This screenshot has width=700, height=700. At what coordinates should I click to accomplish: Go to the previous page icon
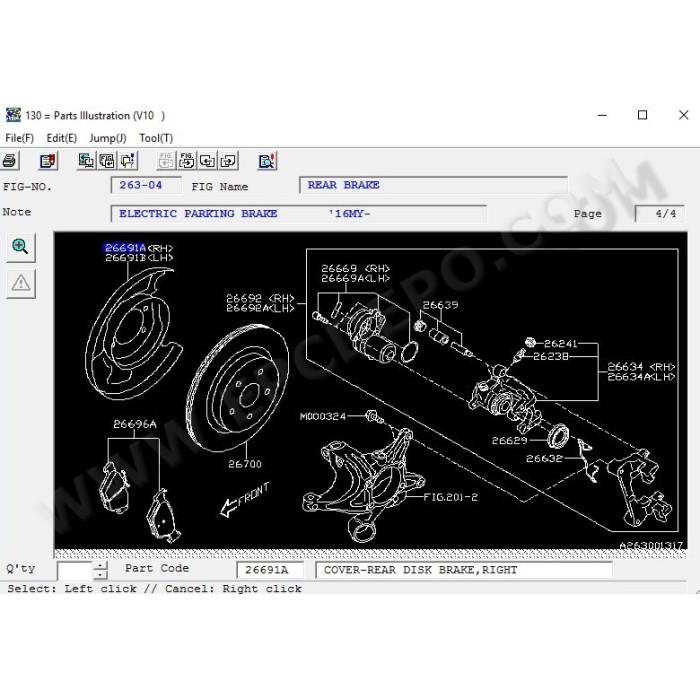coord(208,161)
